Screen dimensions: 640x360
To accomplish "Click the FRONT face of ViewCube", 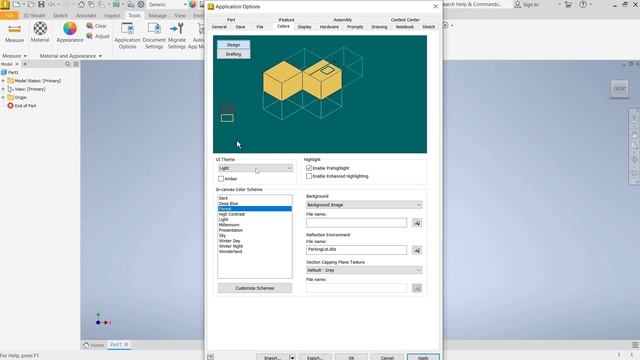I will point(619,89).
